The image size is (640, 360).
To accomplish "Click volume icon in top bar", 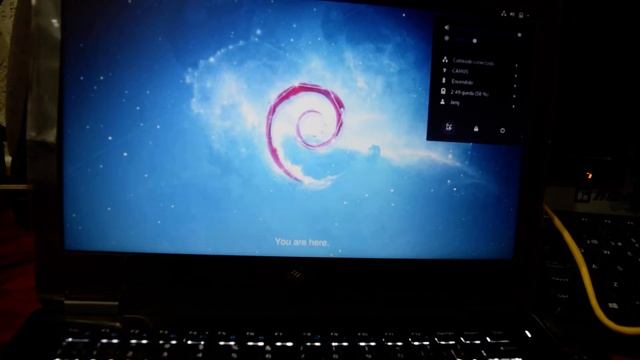I will 512,14.
